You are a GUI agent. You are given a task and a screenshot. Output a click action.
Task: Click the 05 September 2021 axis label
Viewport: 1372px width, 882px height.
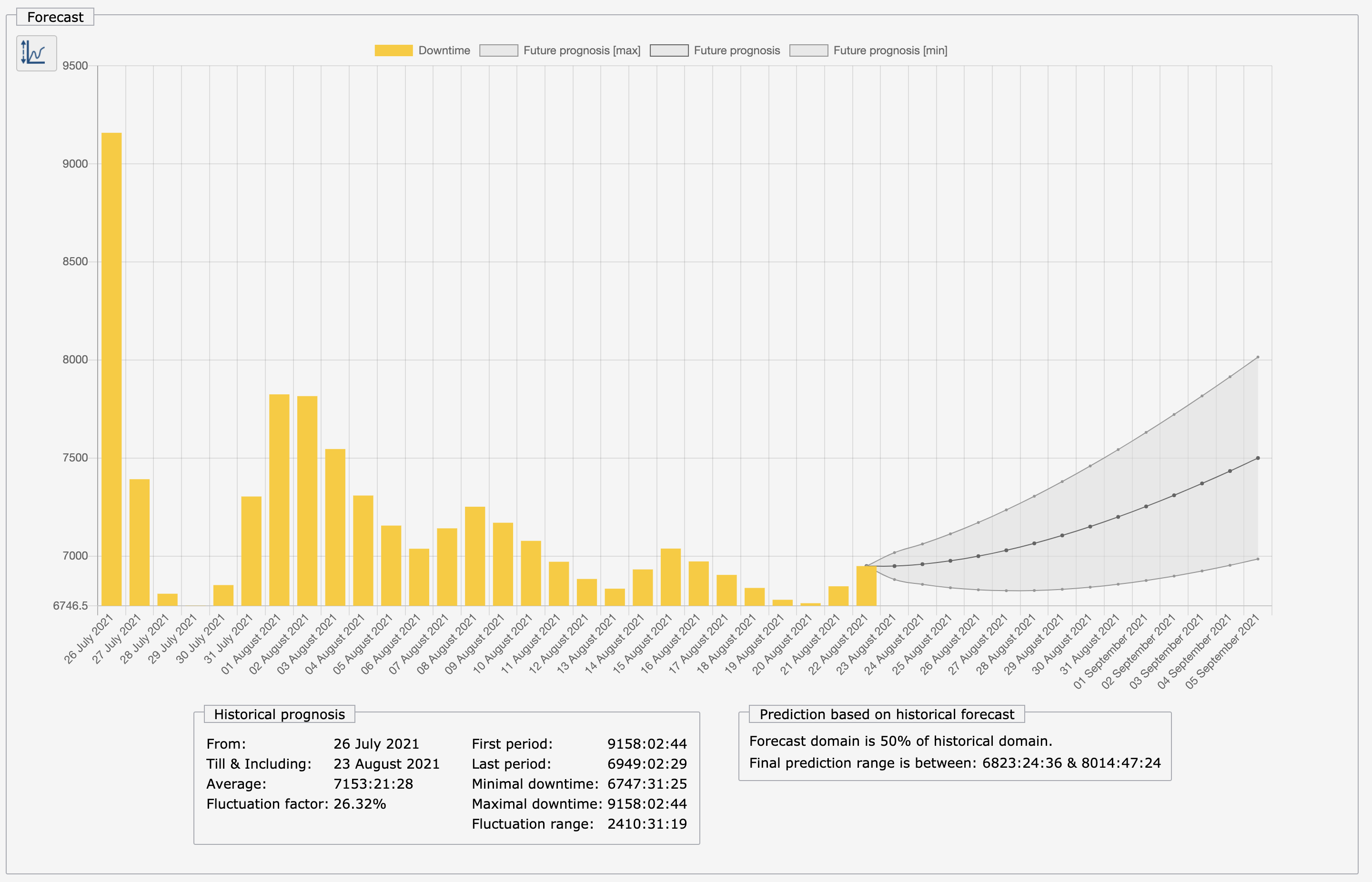1222,651
